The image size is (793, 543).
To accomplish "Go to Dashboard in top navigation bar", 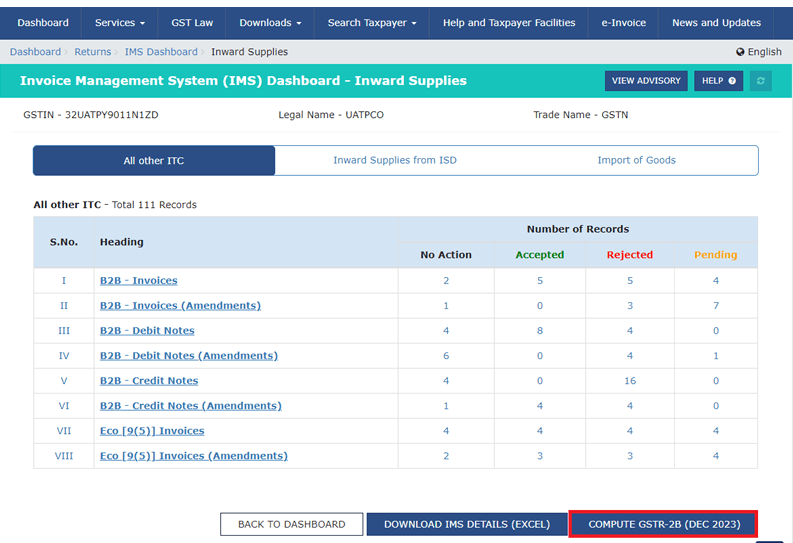I will click(x=43, y=23).
